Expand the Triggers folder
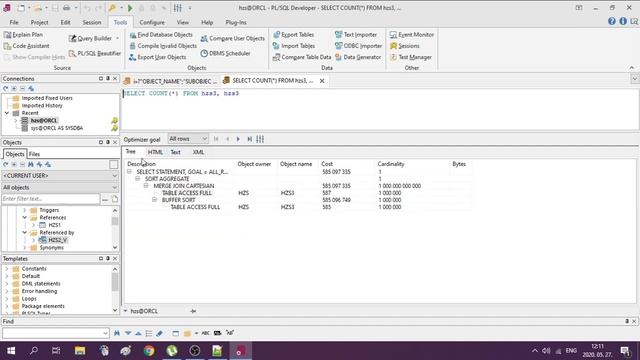Image resolution: width=640 pixels, height=360 pixels. click(x=24, y=210)
